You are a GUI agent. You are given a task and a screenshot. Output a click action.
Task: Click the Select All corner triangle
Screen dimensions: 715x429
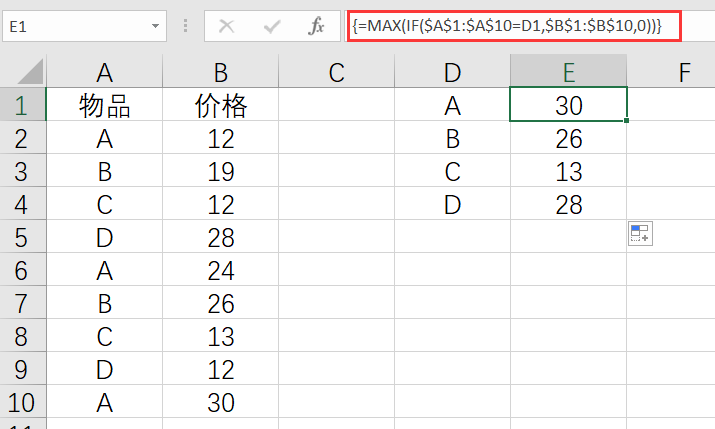tap(31, 72)
